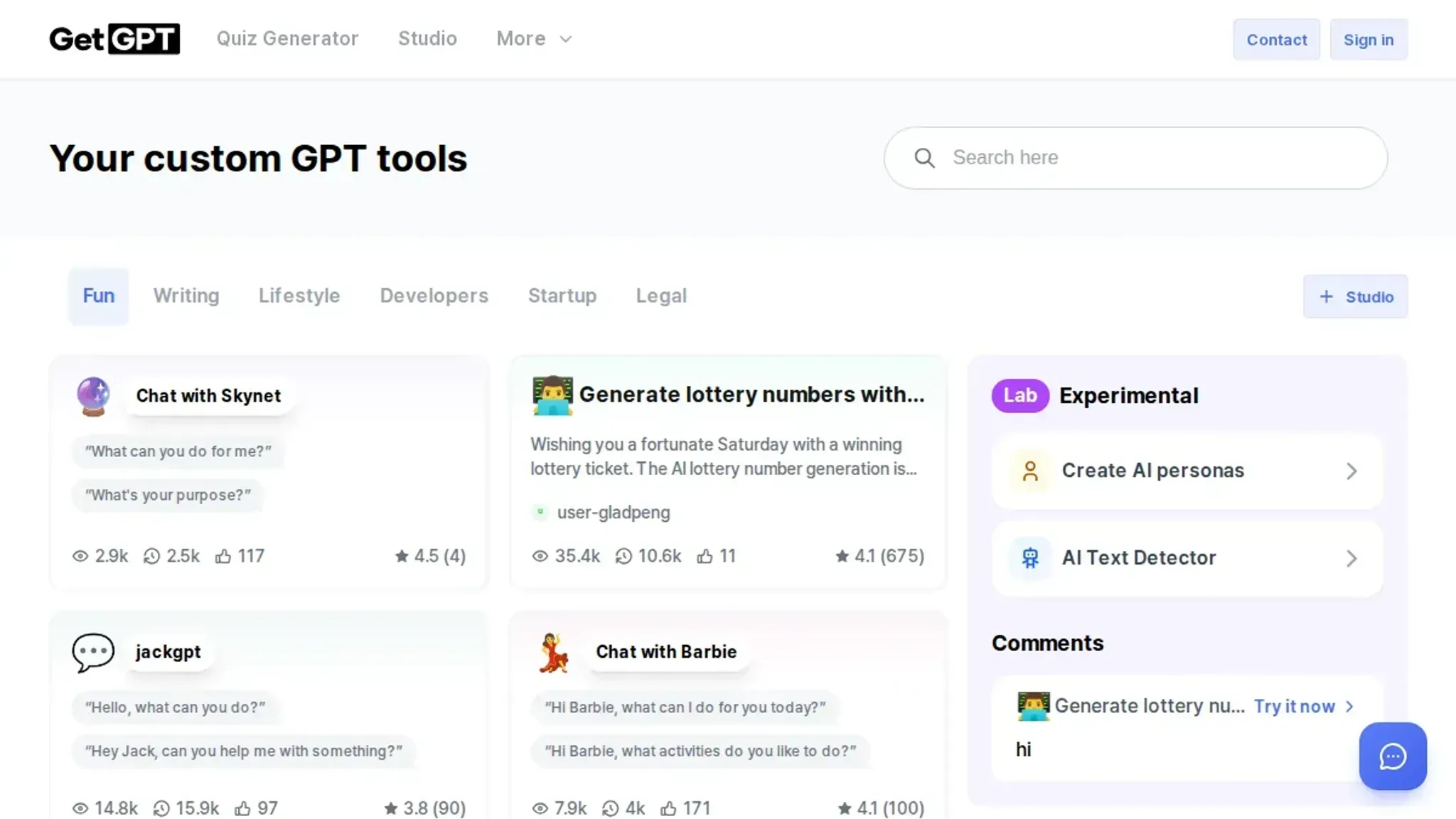Select the Fun category tab
Viewport: 1456px width, 819px height.
tap(98, 296)
